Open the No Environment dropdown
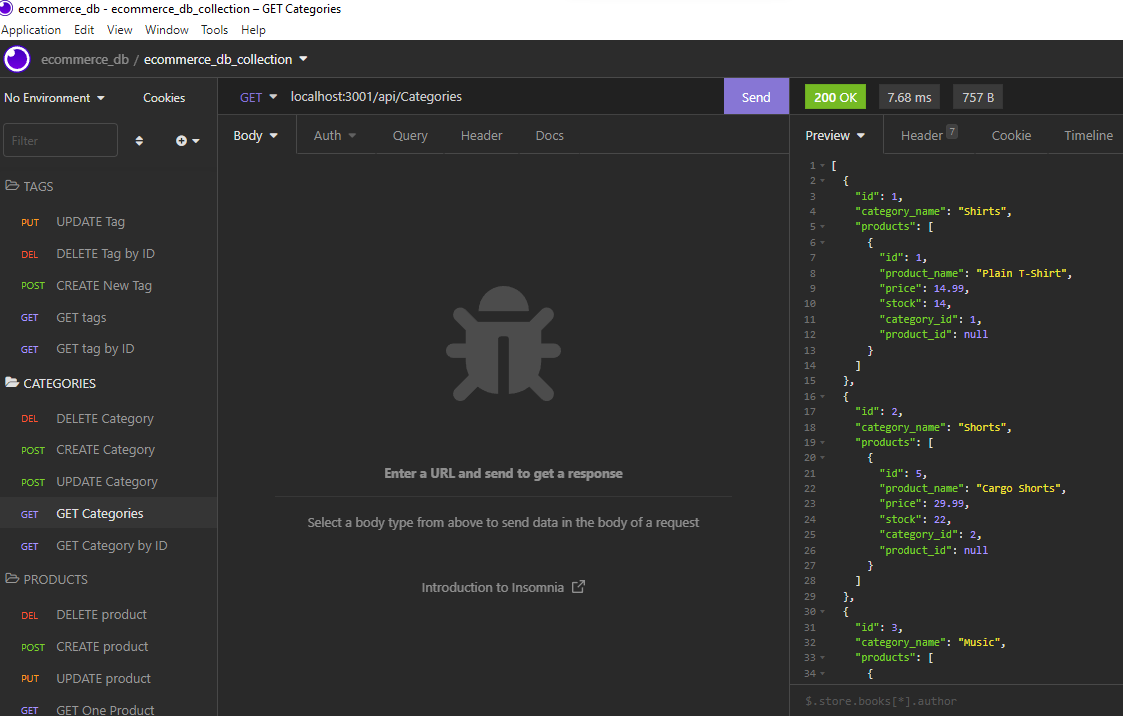This screenshot has height=716, width=1123. [x=55, y=97]
